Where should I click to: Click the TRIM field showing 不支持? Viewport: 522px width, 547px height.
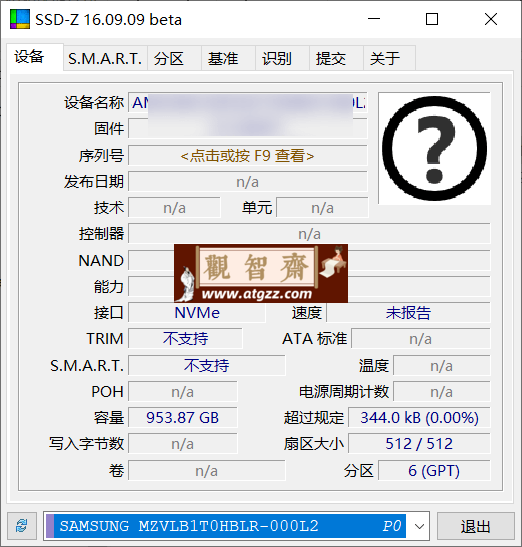[x=185, y=338]
